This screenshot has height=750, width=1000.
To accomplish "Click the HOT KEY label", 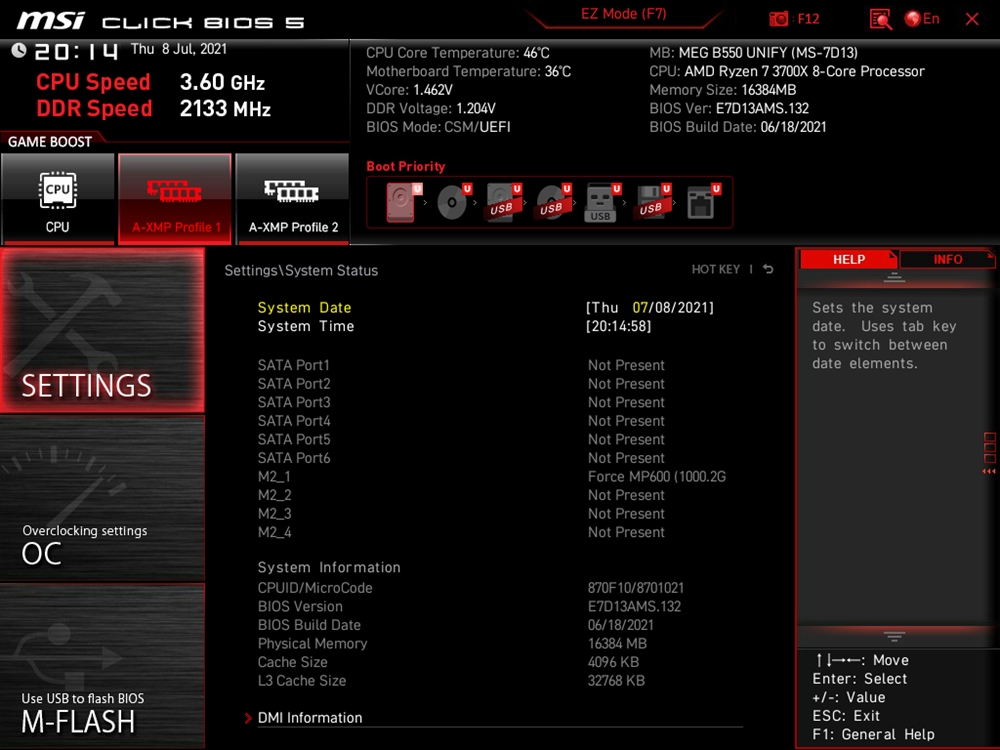I will click(716, 269).
